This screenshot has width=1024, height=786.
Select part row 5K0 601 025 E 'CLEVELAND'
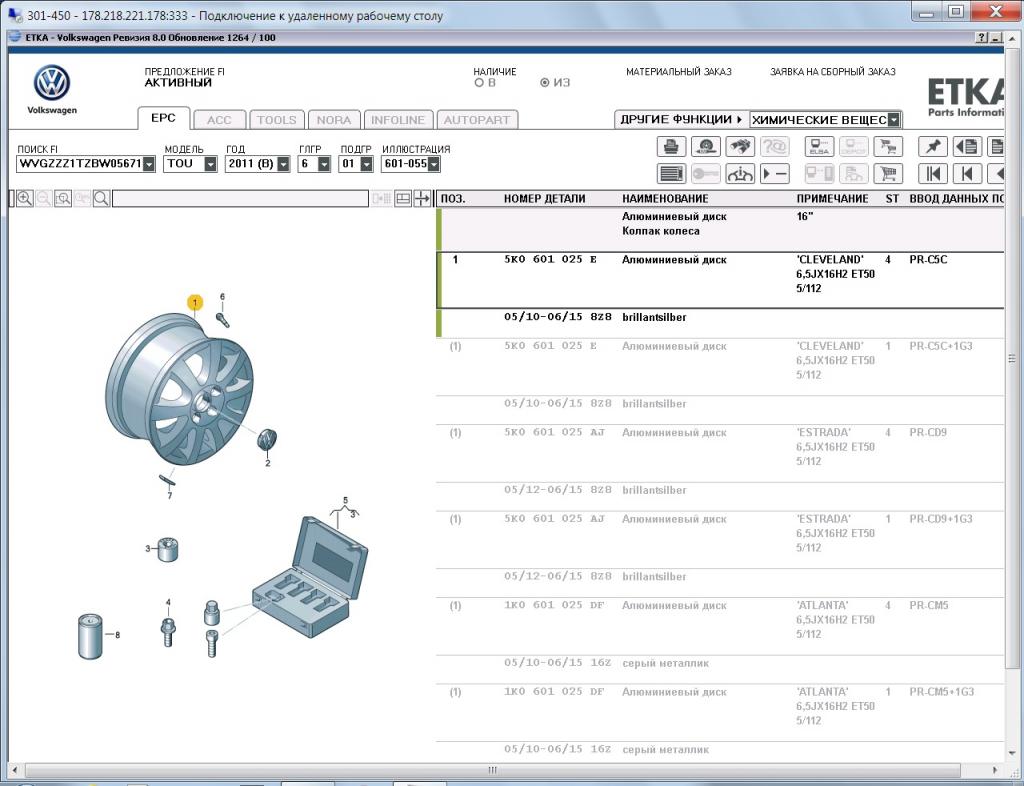pyautogui.click(x=721, y=280)
